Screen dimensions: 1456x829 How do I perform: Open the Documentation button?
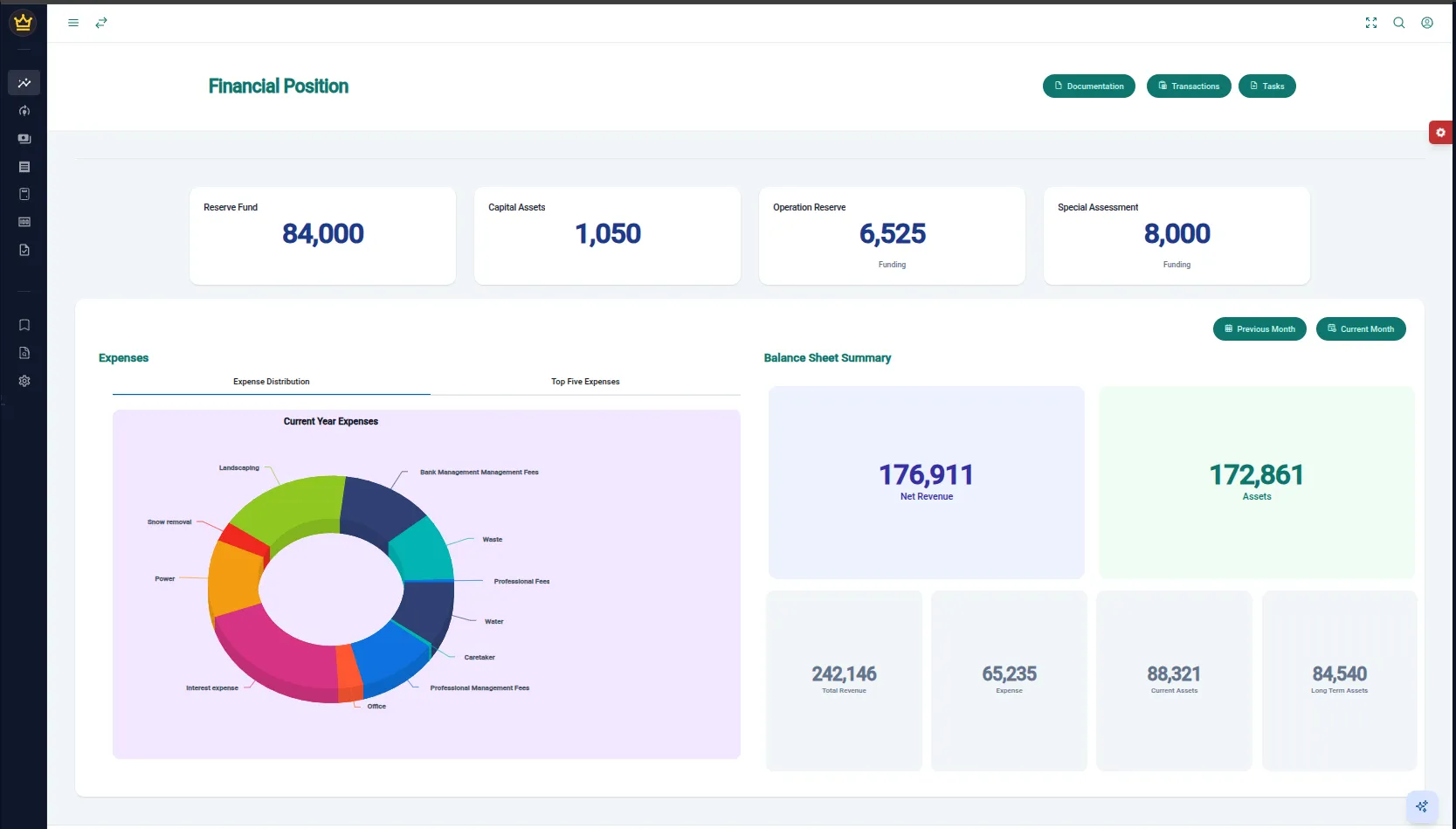pyautogui.click(x=1088, y=86)
